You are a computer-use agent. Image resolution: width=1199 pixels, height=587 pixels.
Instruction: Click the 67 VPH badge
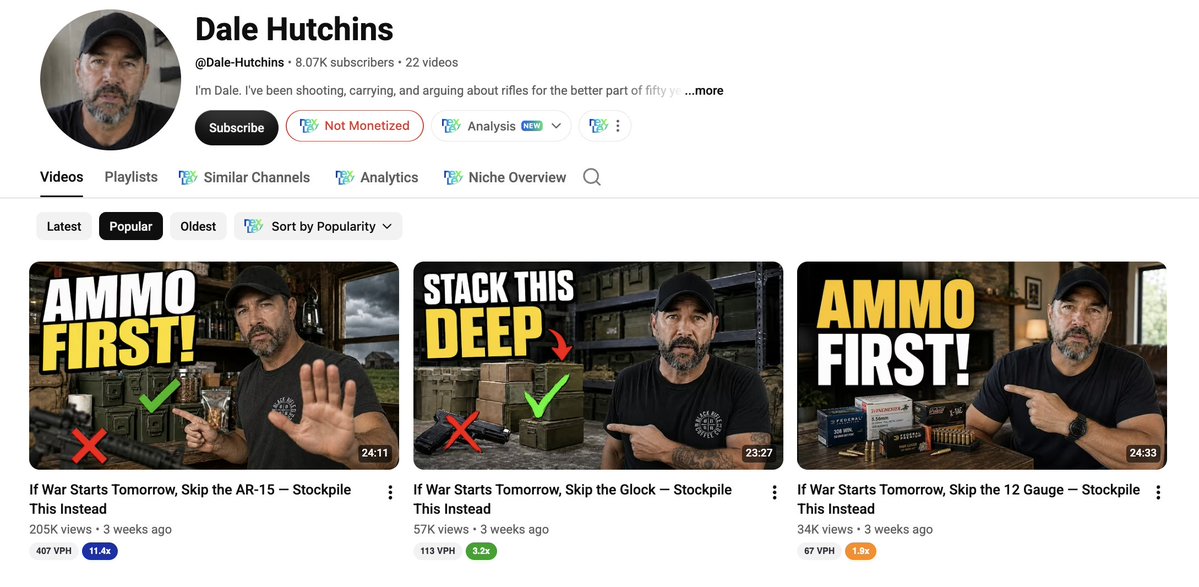coord(819,550)
